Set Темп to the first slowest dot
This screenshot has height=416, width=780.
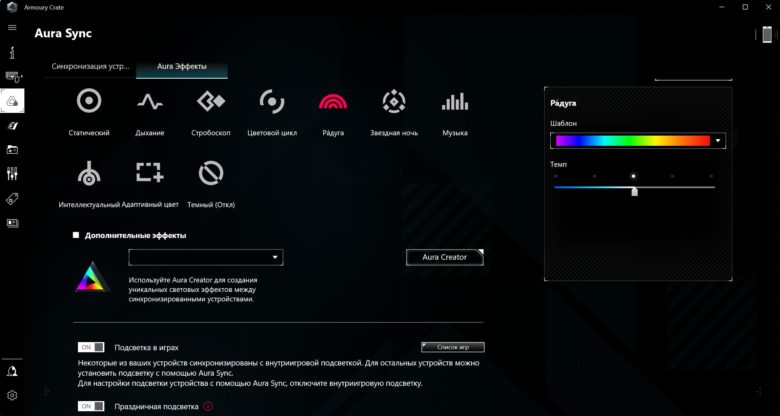point(555,176)
